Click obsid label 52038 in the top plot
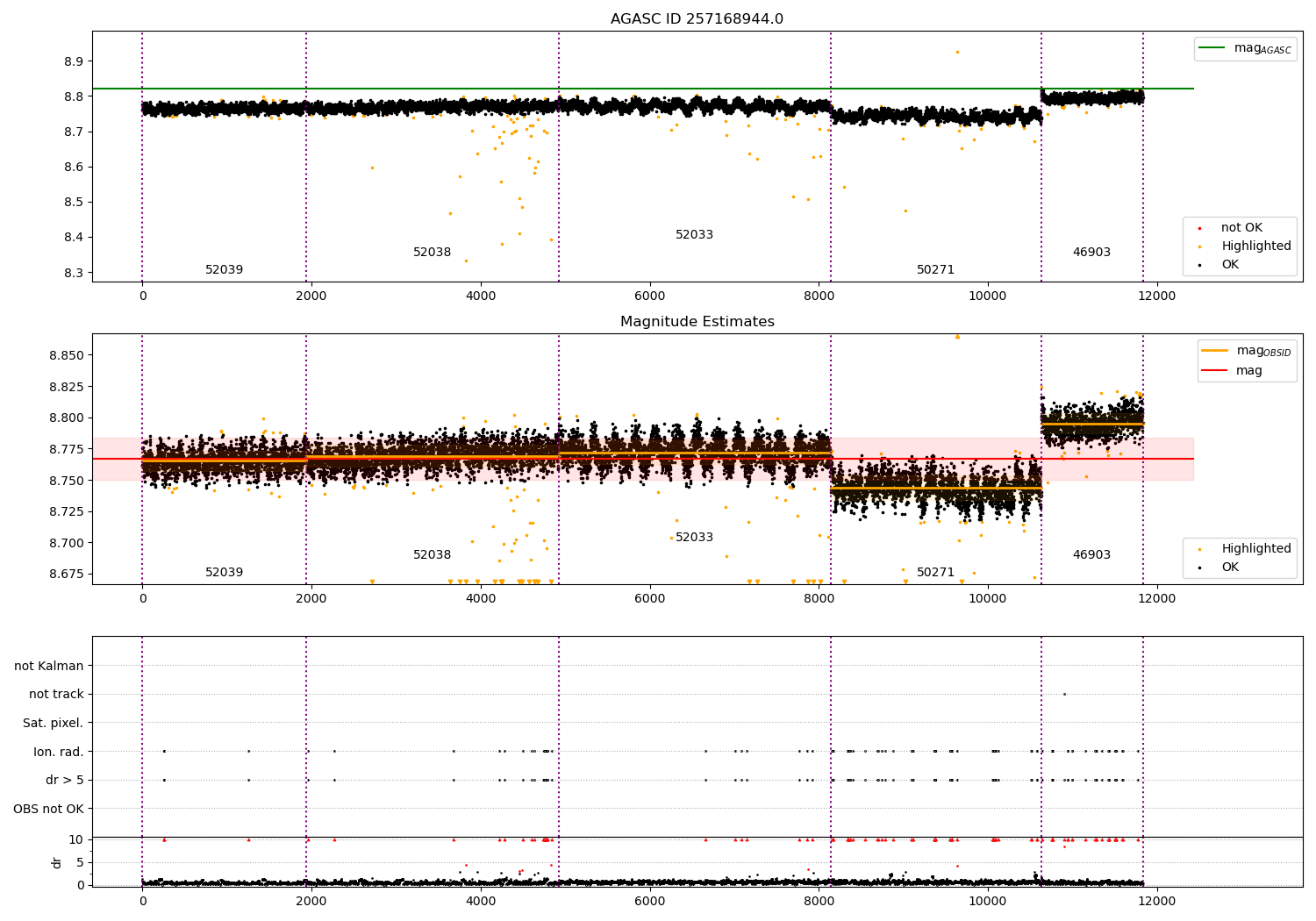The height and width of the screenshot is (921, 1316). [x=432, y=253]
